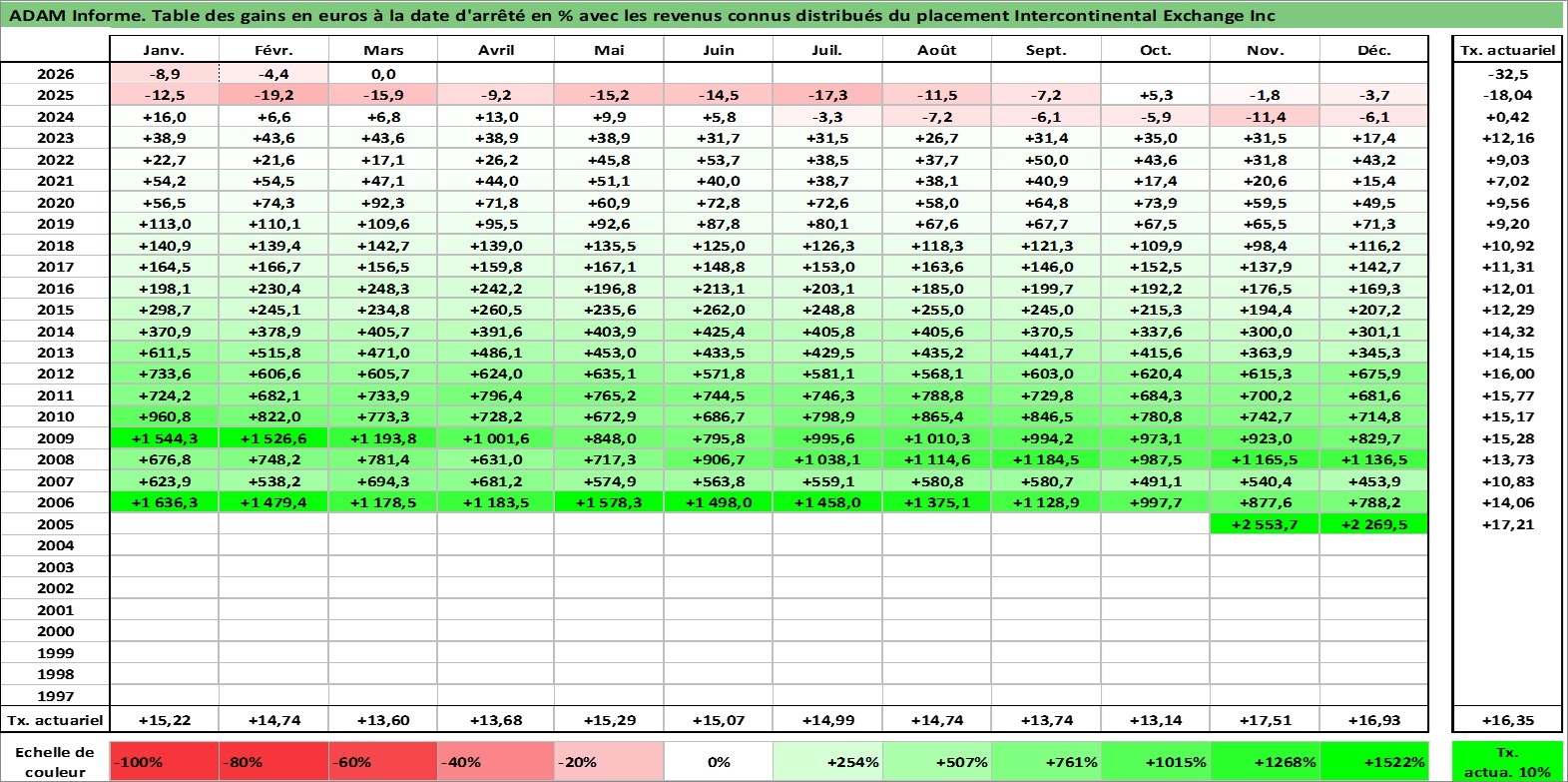The height and width of the screenshot is (782, 1568).
Task: Click cell +98,4 for November 2018
Action: 1265,246
